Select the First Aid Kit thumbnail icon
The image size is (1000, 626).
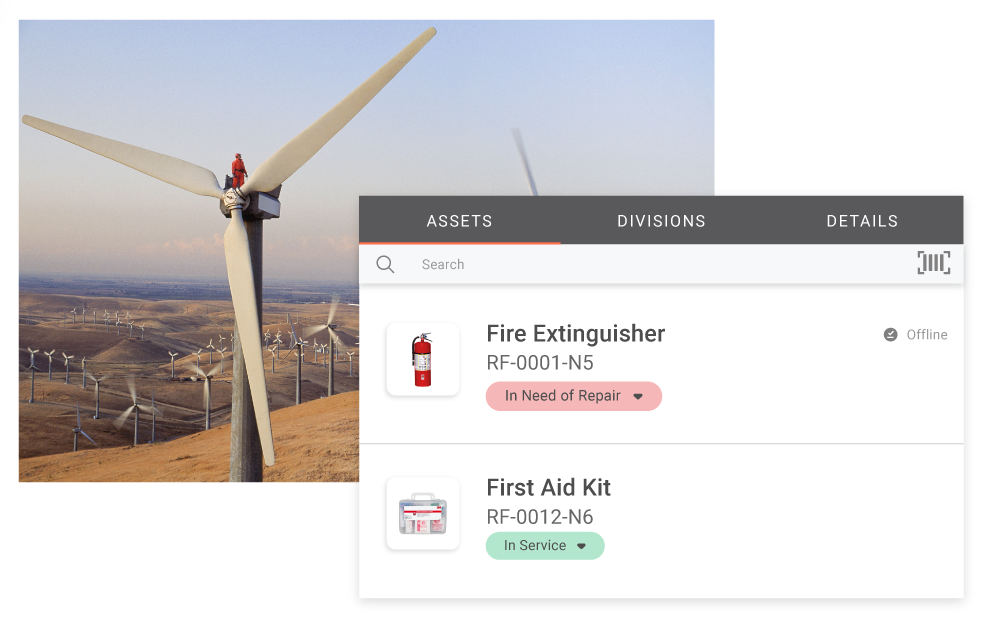point(423,514)
